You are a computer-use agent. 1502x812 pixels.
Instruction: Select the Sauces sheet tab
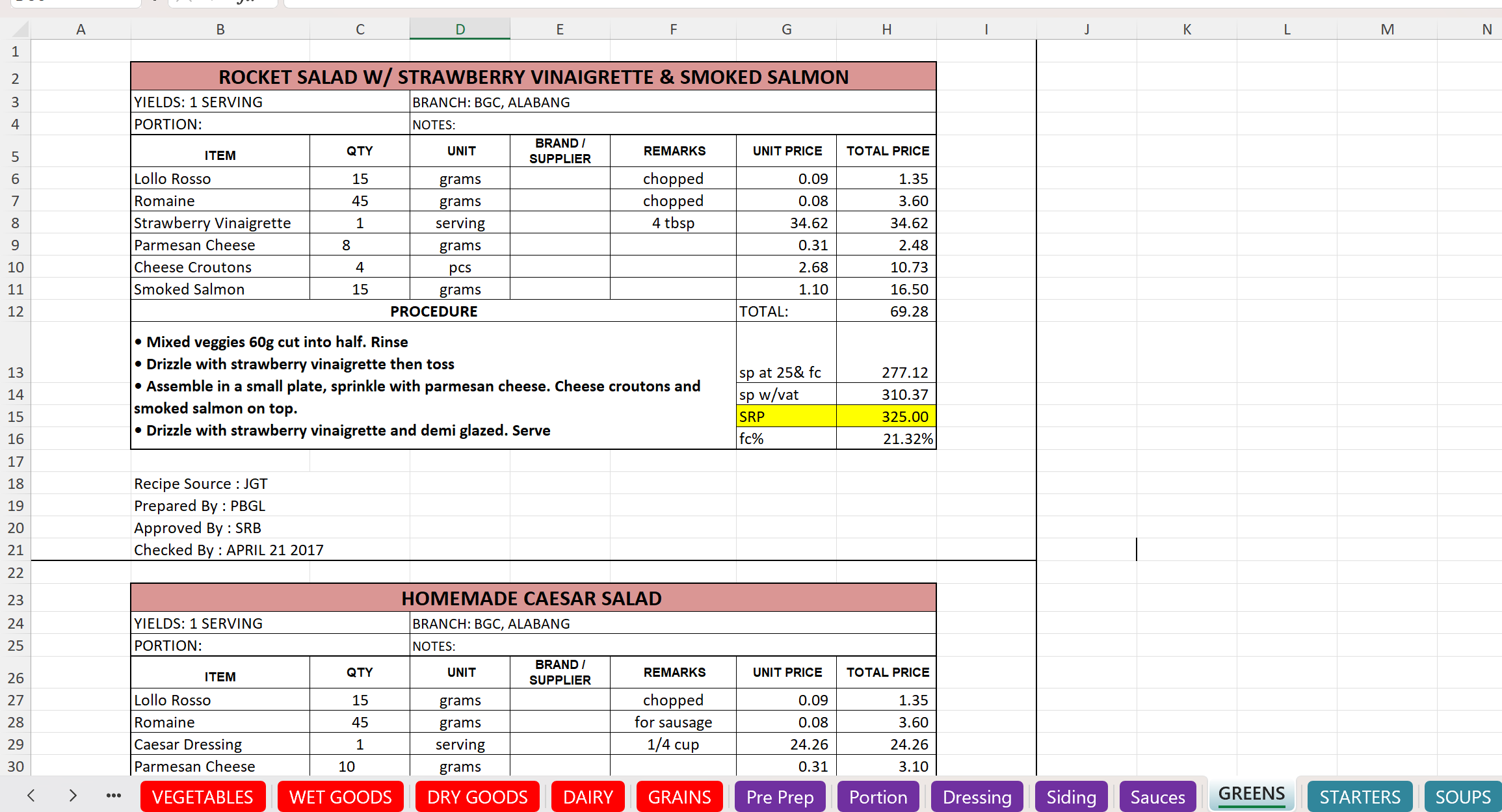point(1157,797)
